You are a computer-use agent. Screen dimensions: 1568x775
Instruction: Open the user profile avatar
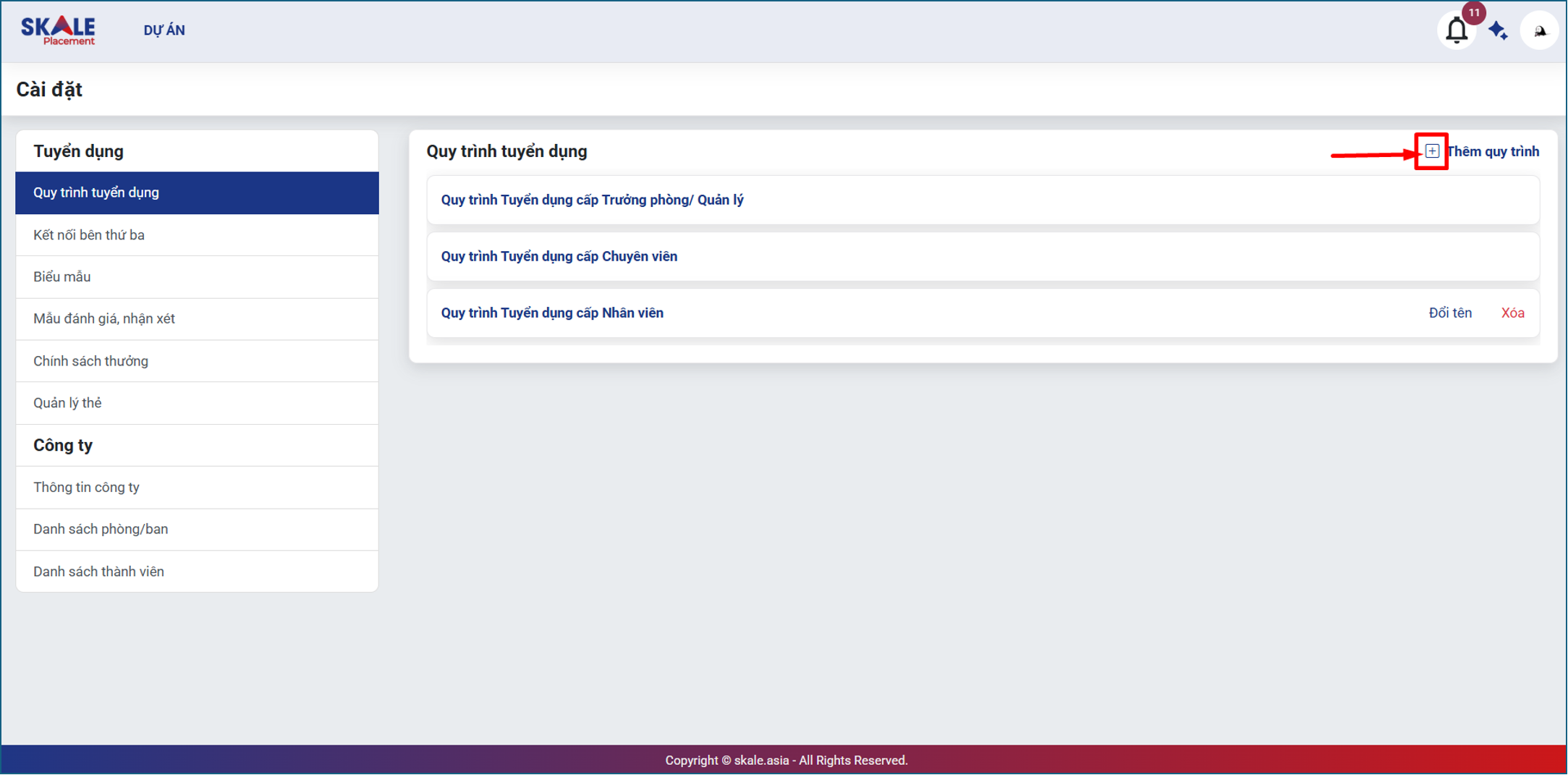pyautogui.click(x=1539, y=30)
